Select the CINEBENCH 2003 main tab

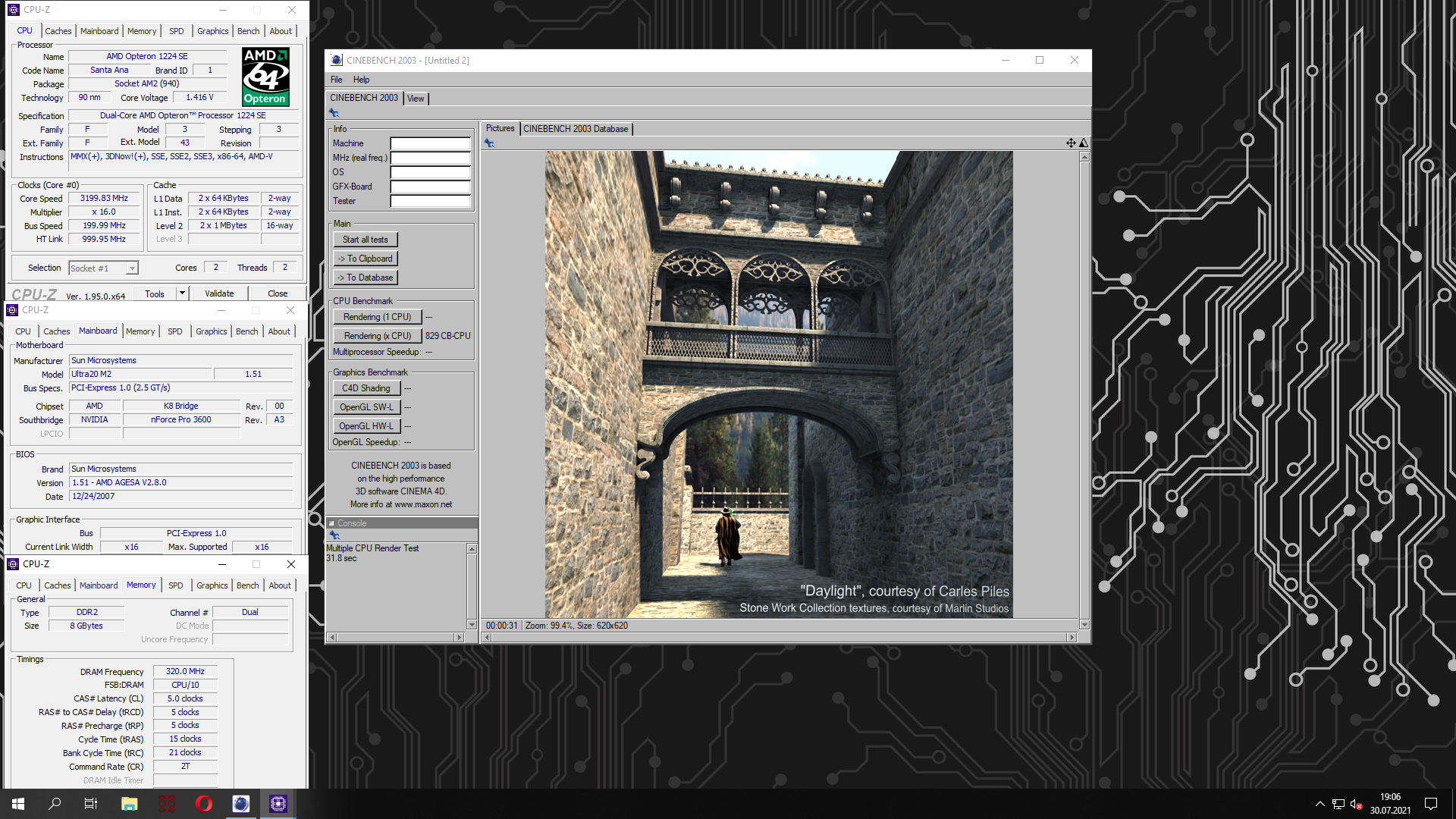[x=364, y=98]
